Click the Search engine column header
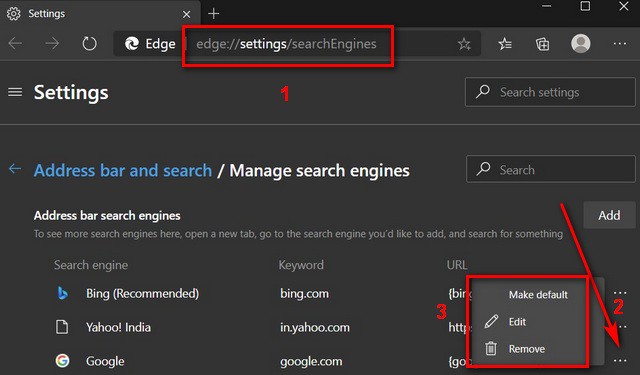 click(91, 265)
